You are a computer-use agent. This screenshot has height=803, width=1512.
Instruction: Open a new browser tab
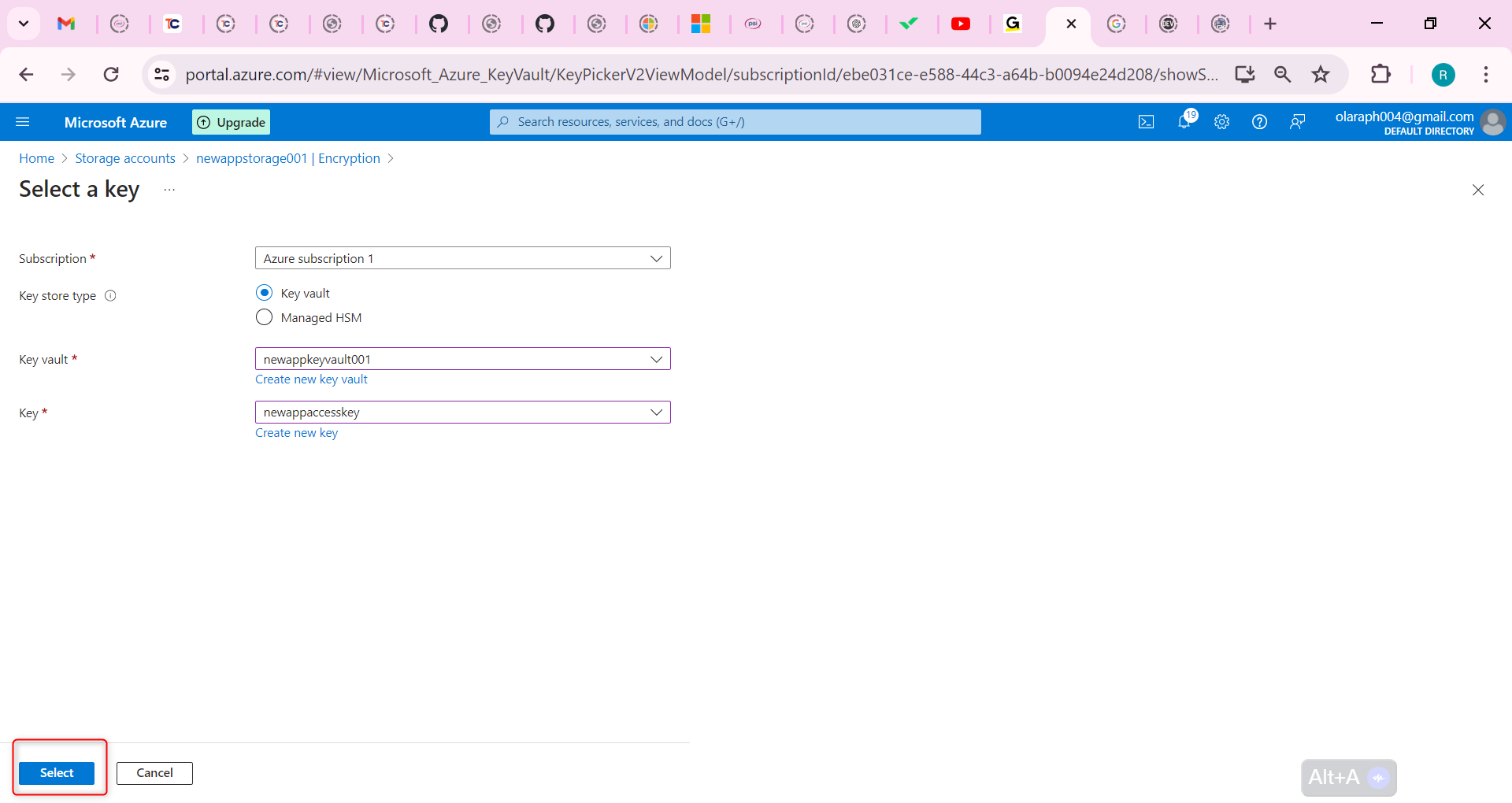[x=1270, y=24]
